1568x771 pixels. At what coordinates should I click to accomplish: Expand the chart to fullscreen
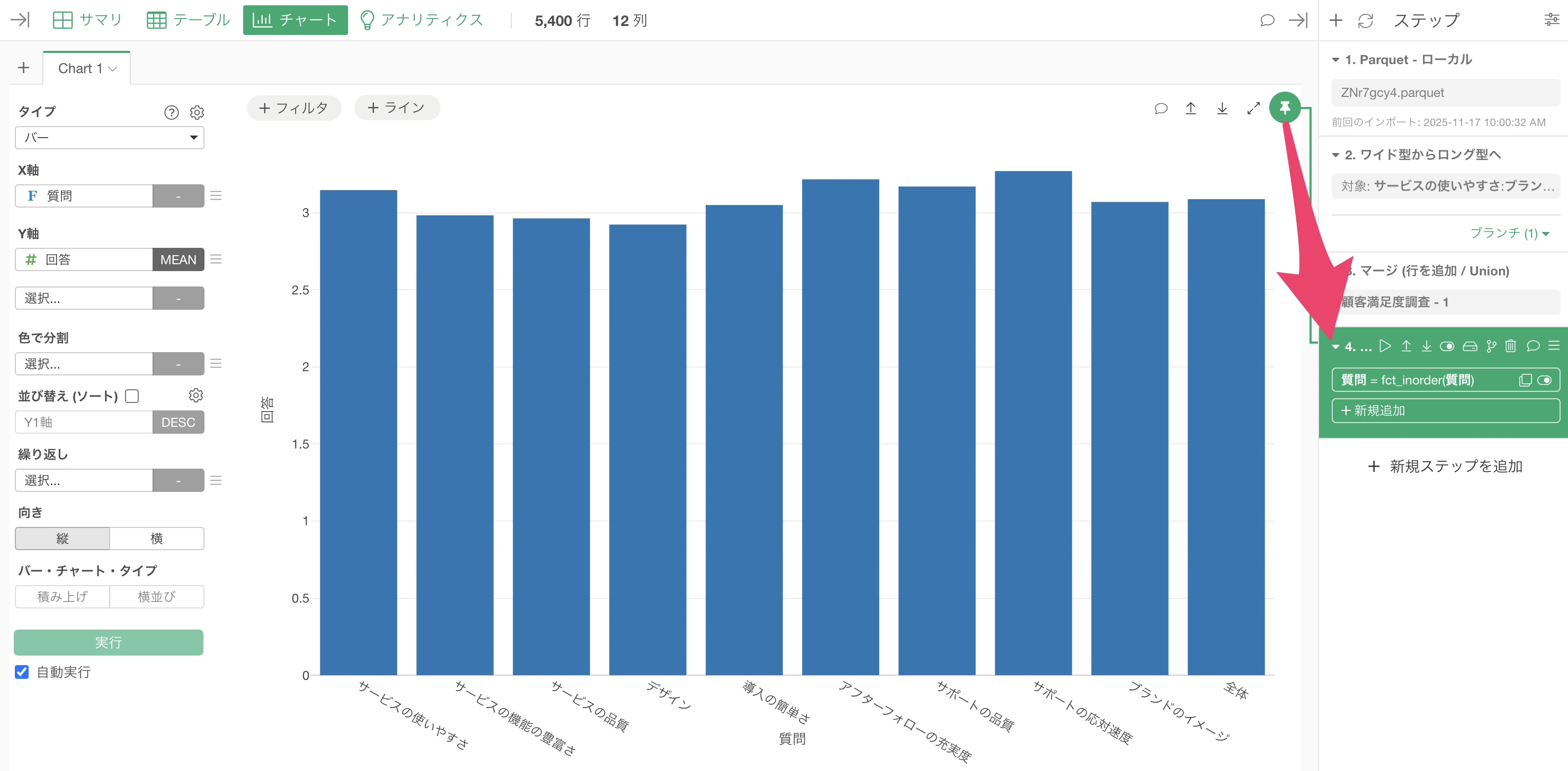(1253, 109)
